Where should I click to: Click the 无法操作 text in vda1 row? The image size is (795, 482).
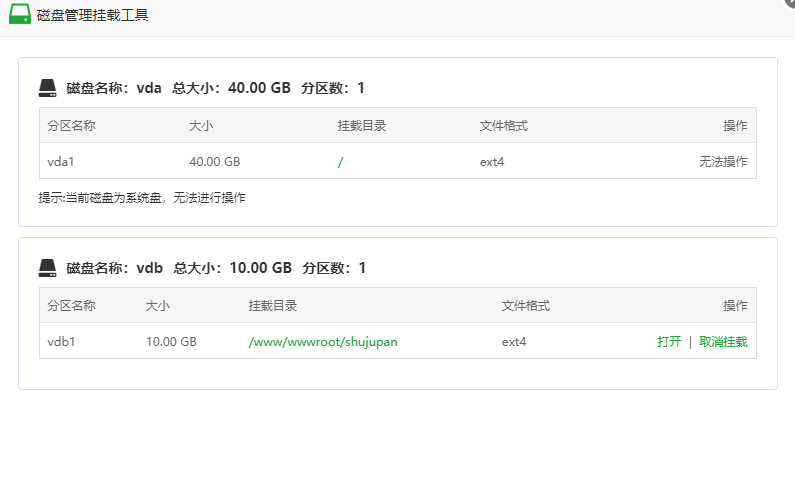(x=723, y=162)
